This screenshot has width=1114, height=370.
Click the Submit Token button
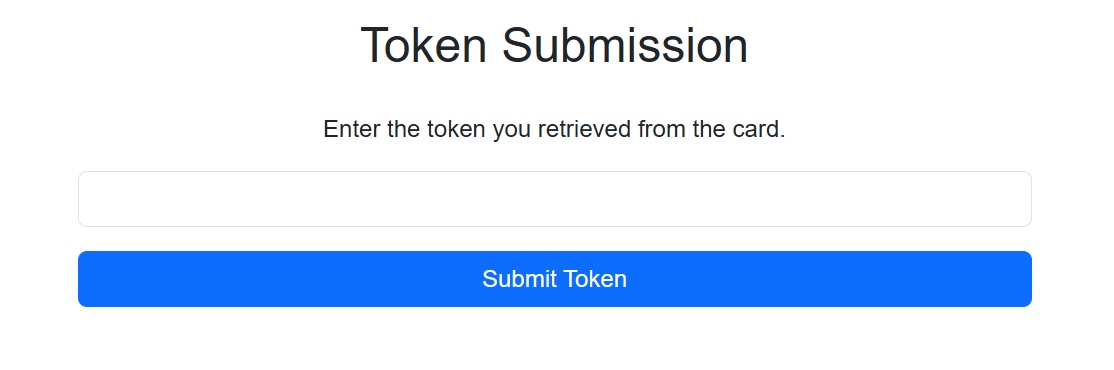click(554, 279)
